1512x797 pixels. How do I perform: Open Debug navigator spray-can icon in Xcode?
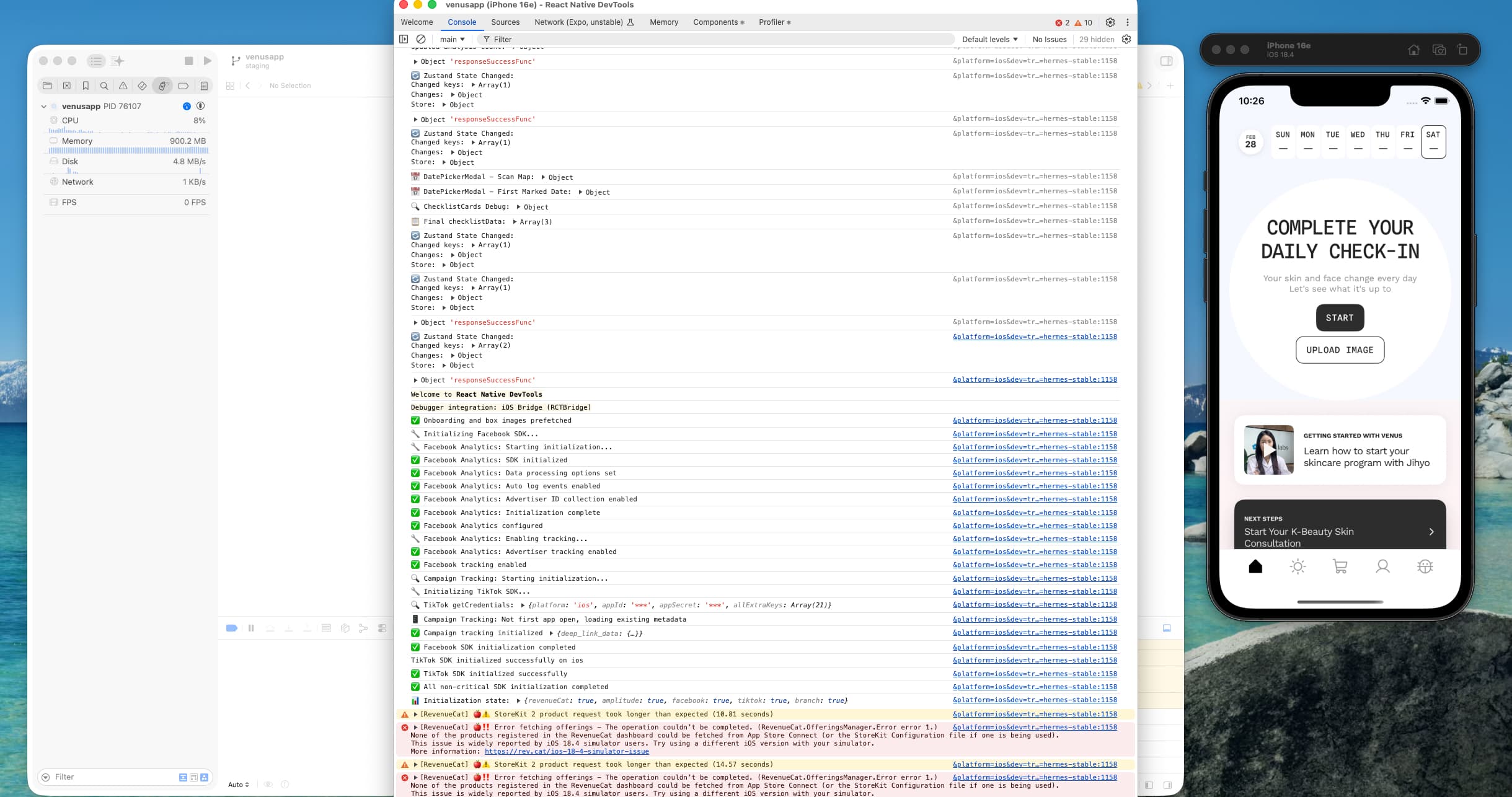pyautogui.click(x=162, y=86)
